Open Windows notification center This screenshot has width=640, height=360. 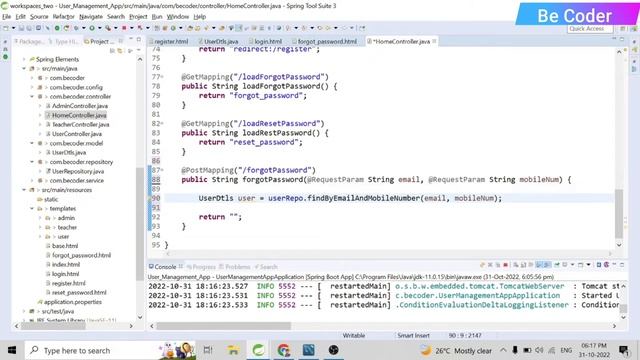[624, 350]
